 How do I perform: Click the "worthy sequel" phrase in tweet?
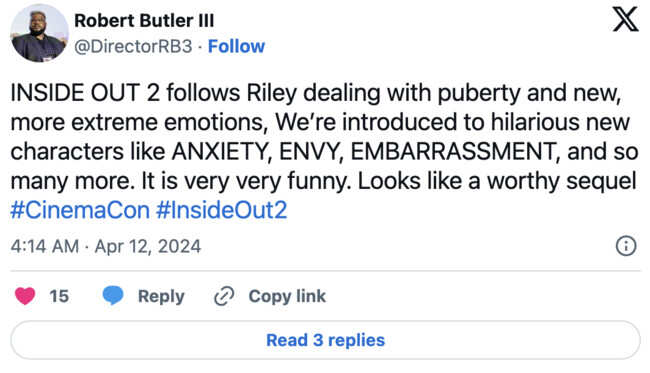(x=561, y=182)
